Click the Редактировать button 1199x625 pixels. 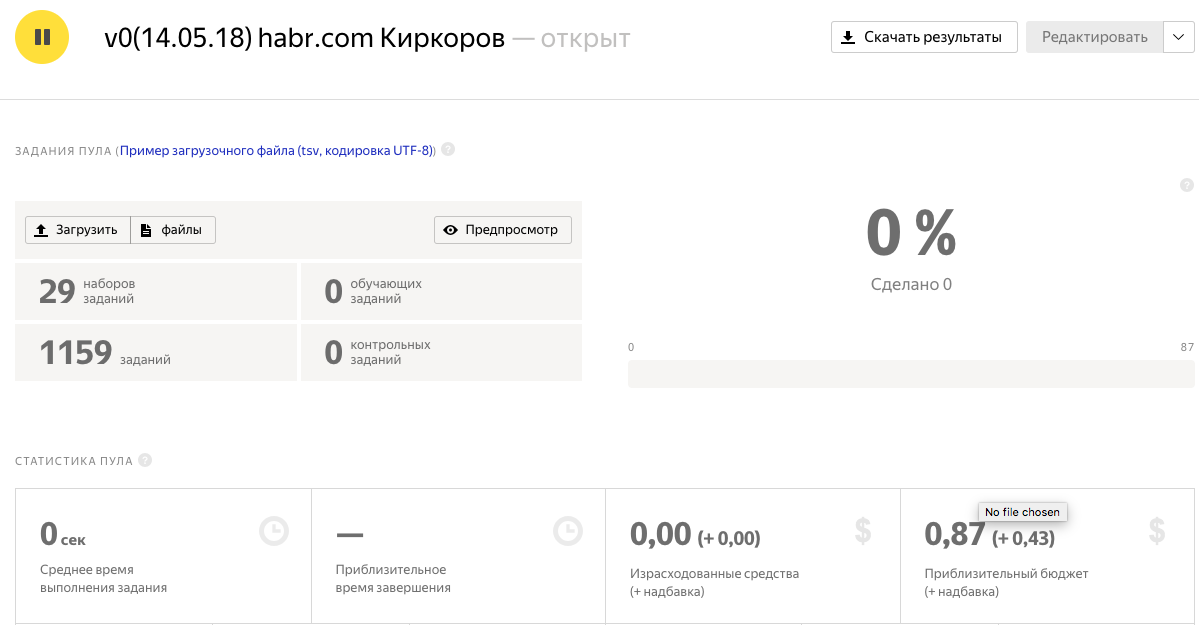tap(1094, 38)
